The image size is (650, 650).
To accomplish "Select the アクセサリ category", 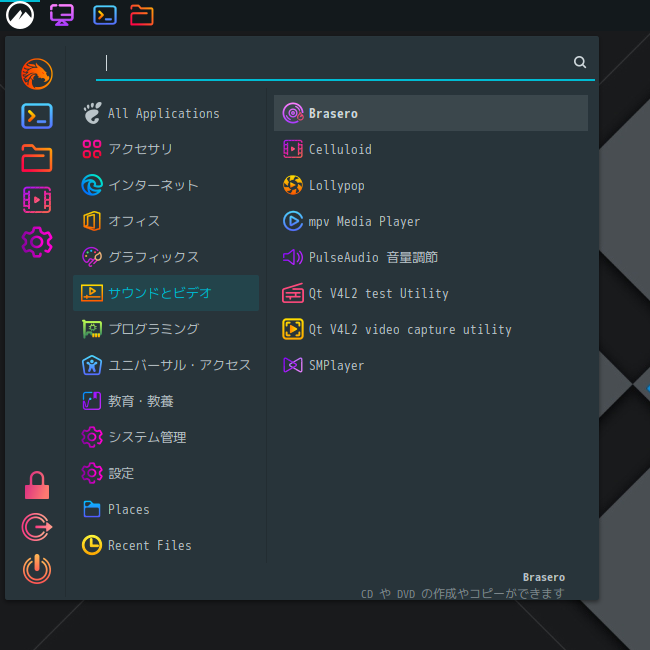I will (x=166, y=149).
